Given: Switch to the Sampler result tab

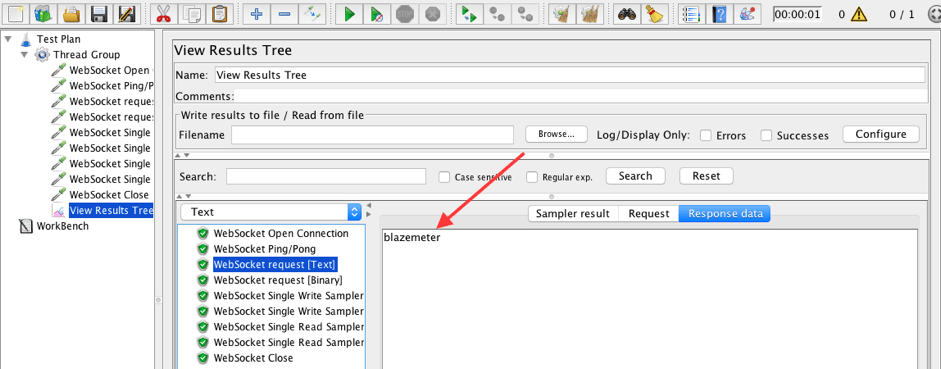Looking at the screenshot, I should [x=573, y=214].
